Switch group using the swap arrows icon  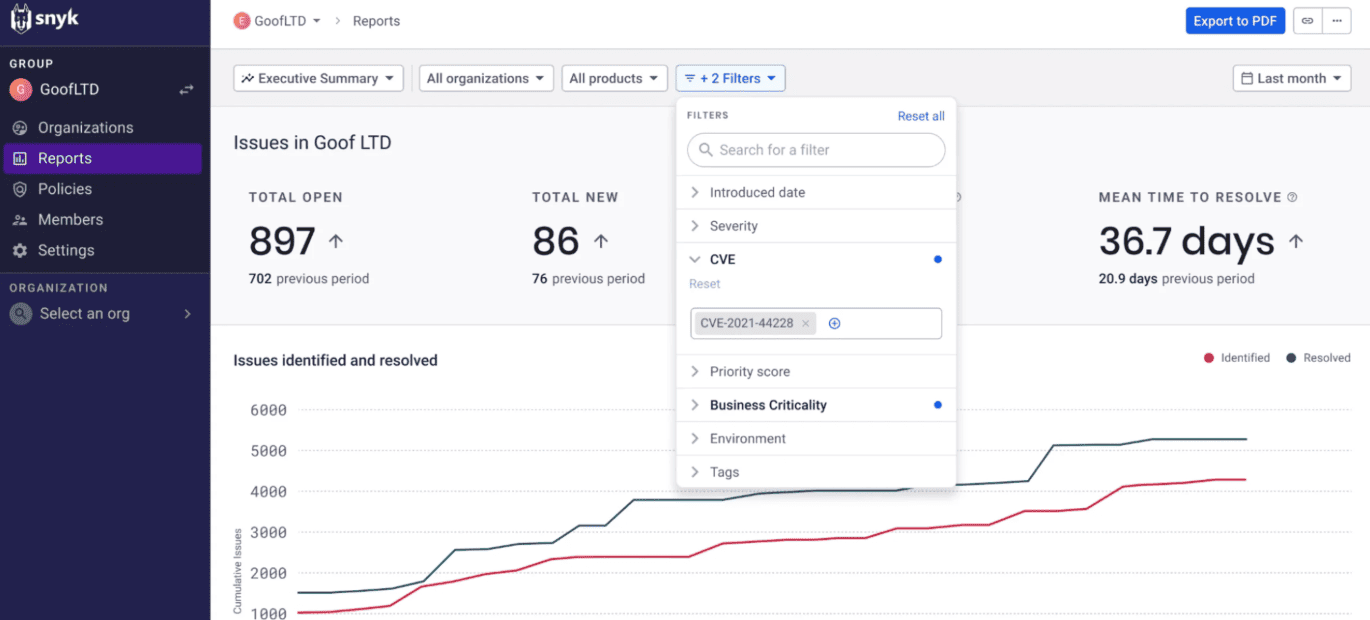pyautogui.click(x=186, y=90)
